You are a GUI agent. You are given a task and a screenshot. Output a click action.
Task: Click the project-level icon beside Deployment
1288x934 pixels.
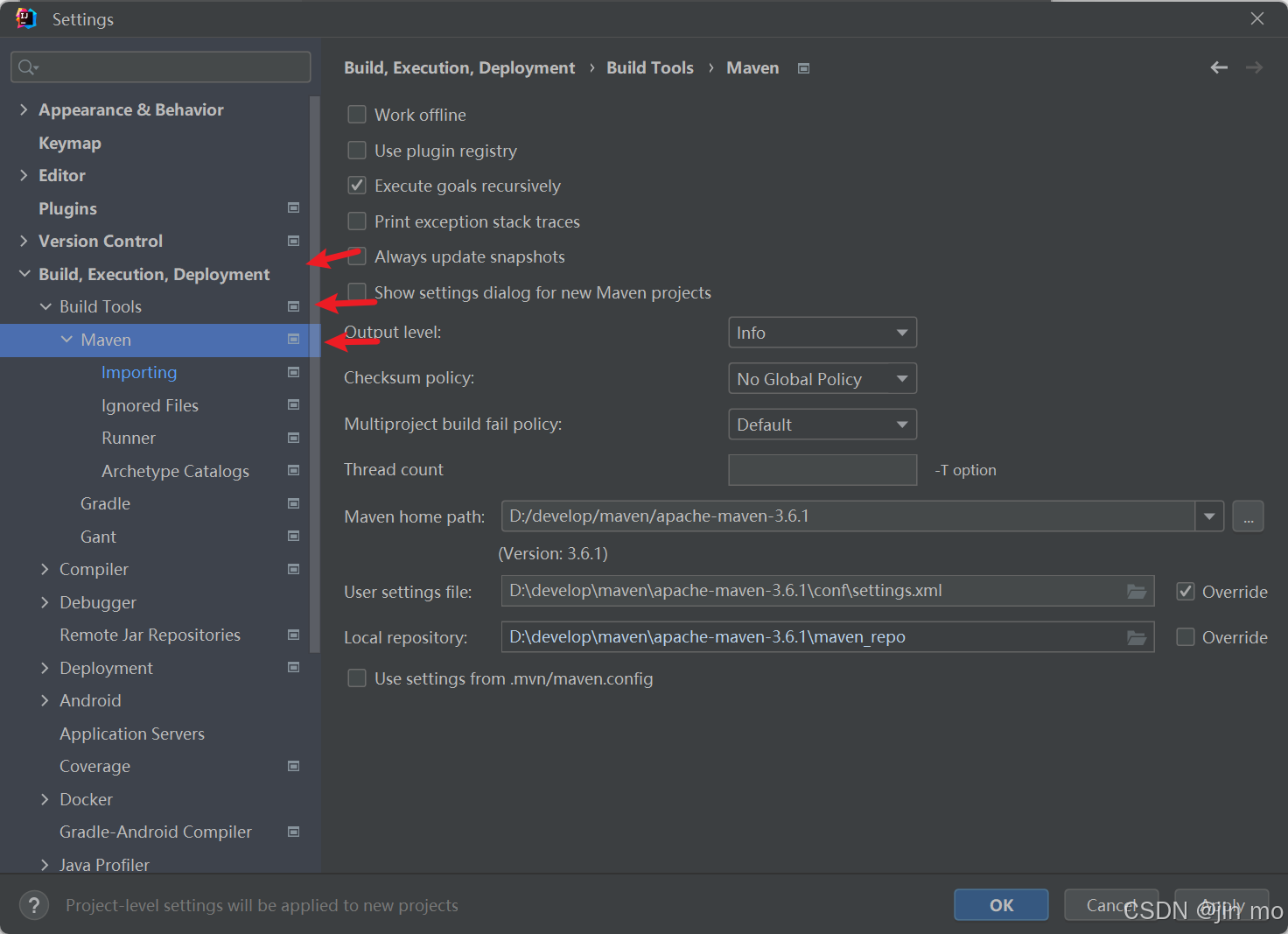(294, 667)
